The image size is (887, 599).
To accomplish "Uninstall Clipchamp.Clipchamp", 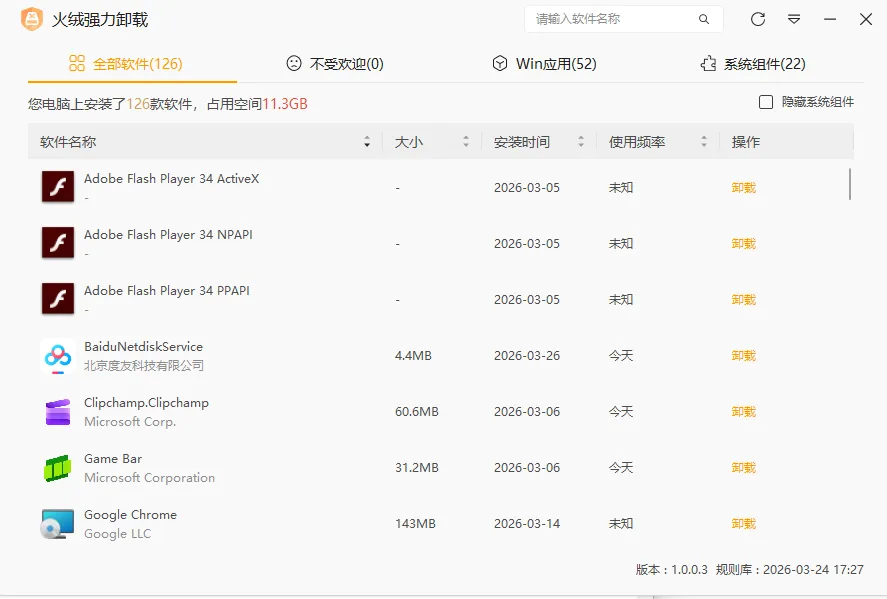I will [x=744, y=411].
